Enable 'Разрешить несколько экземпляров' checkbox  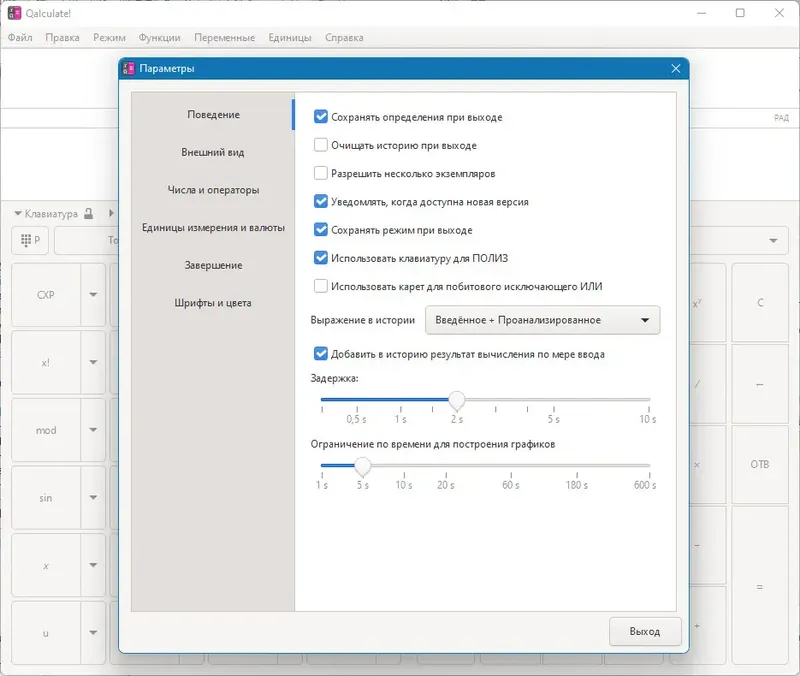click(320, 173)
